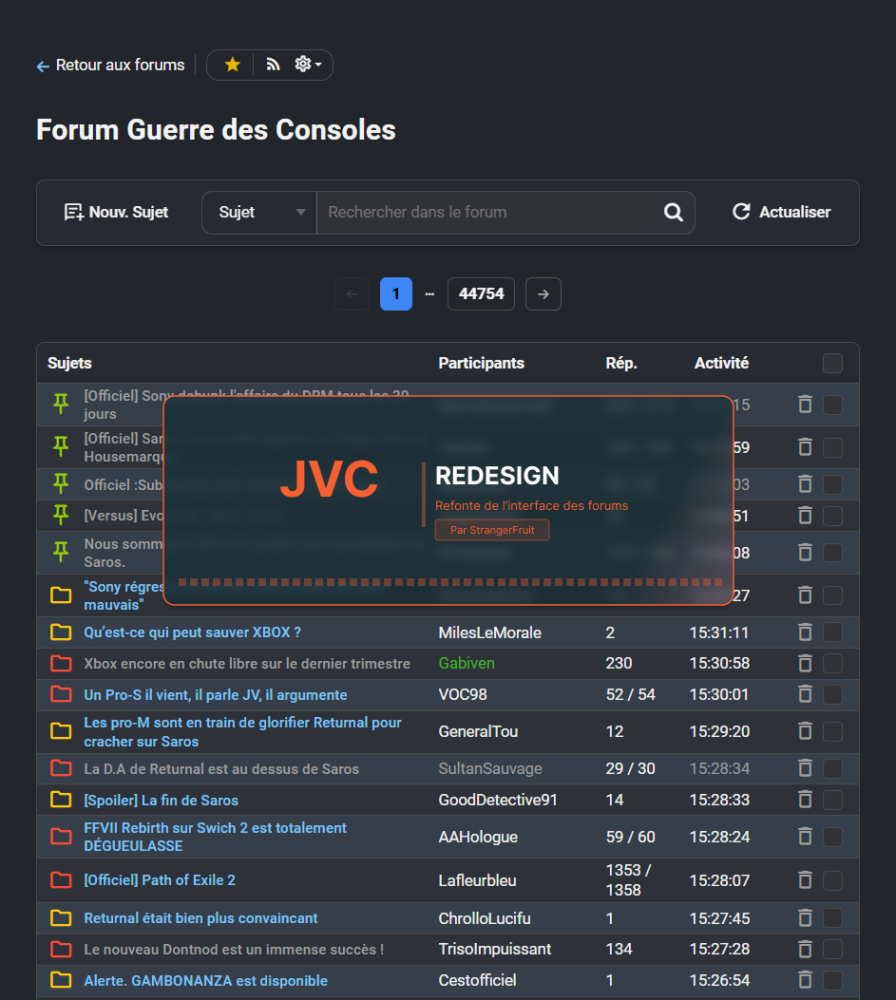
Task: Open topic Qu'est-ce qui peut sauver XBOX ?
Action: pyautogui.click(x=192, y=633)
